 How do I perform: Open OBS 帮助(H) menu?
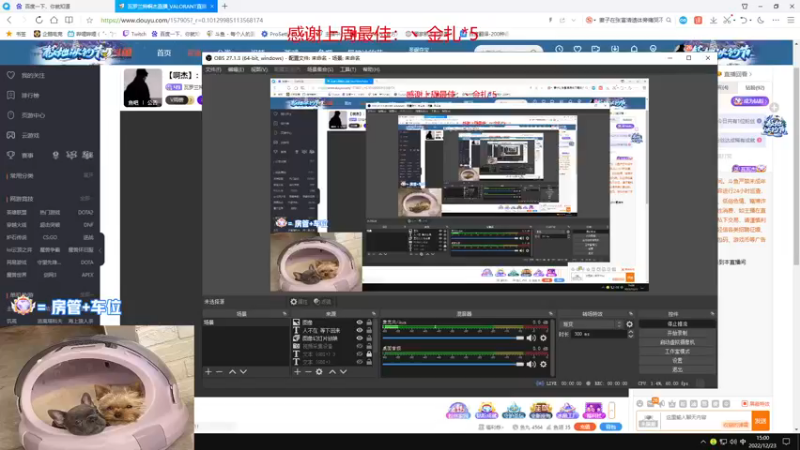click(371, 69)
